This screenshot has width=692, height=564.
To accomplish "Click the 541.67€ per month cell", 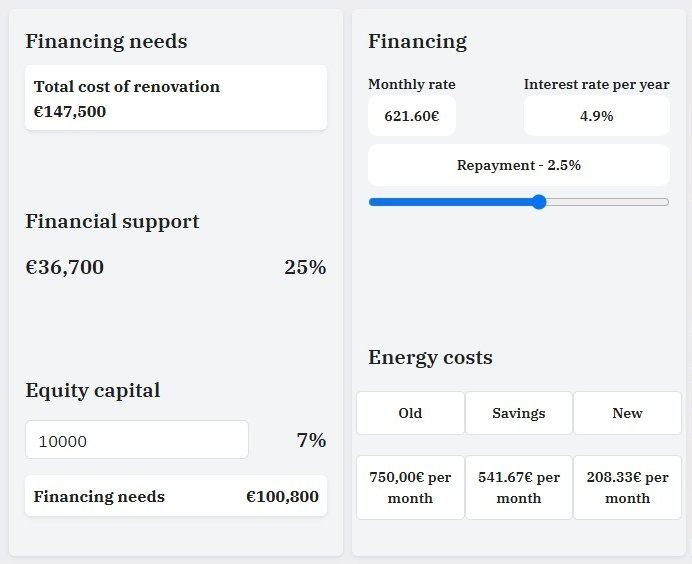I will [519, 488].
